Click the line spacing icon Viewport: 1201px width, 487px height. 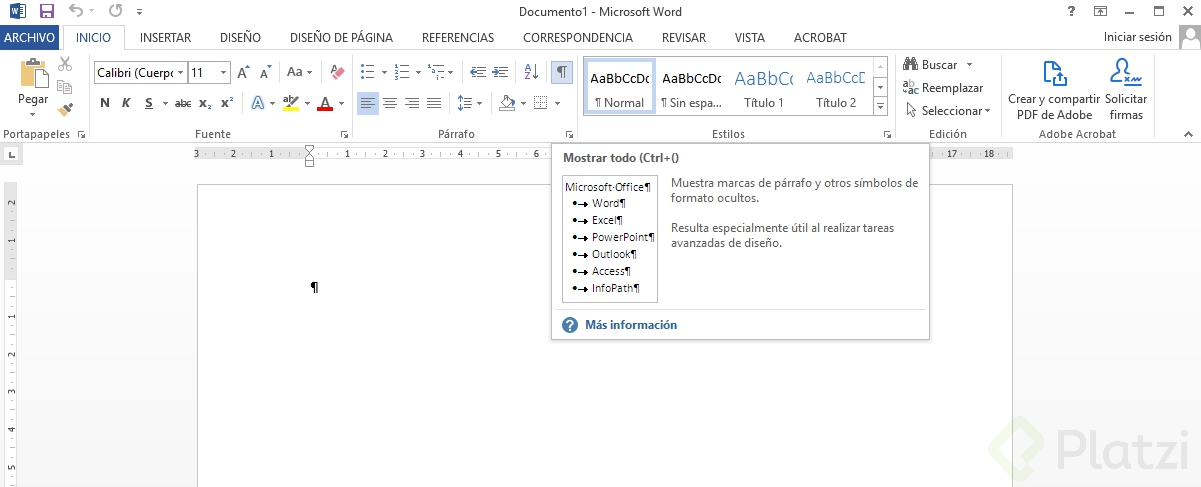(x=465, y=103)
